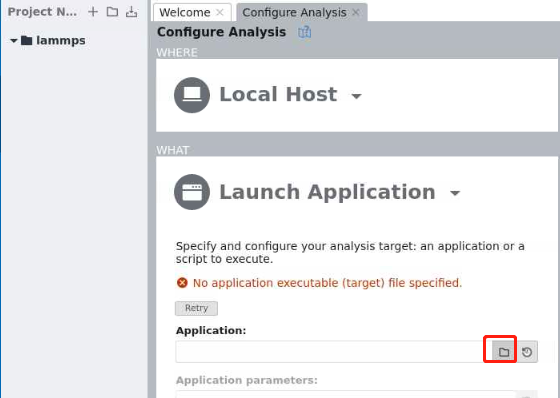Click the Retry button

tap(196, 308)
